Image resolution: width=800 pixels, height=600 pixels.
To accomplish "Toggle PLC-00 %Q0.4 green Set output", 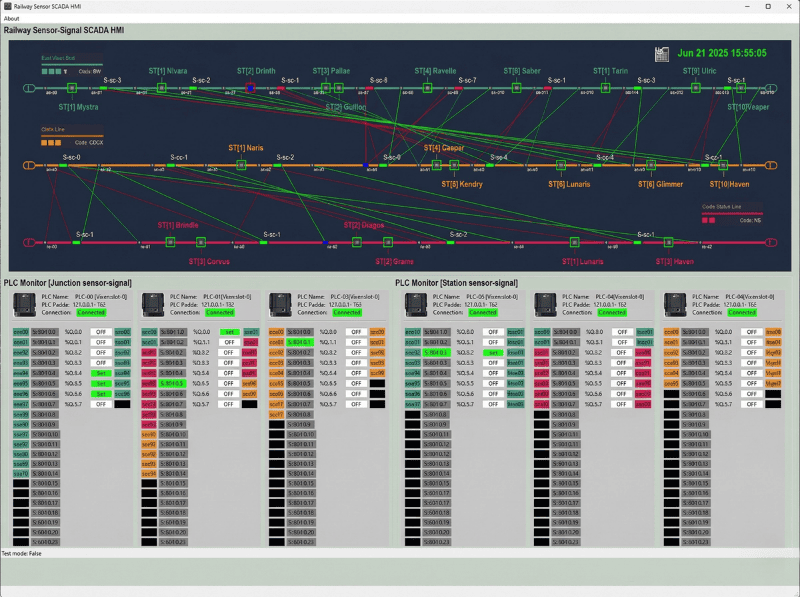I will click(100, 372).
